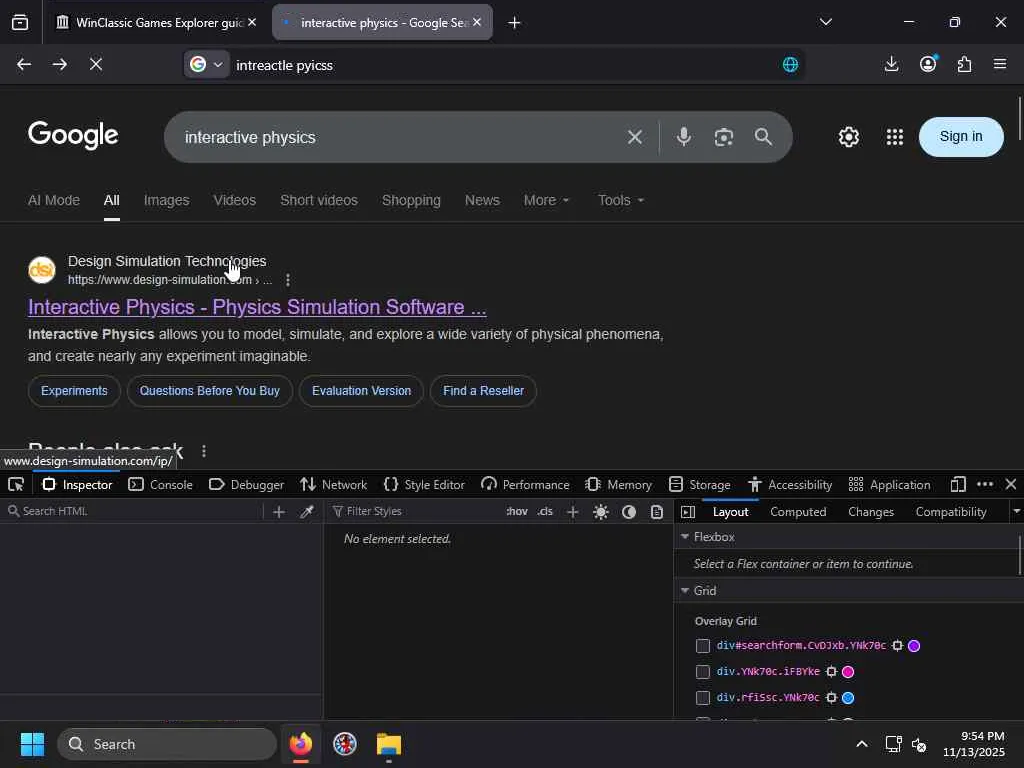
Task: Open list all tabs chevron
Action: (x=825, y=22)
